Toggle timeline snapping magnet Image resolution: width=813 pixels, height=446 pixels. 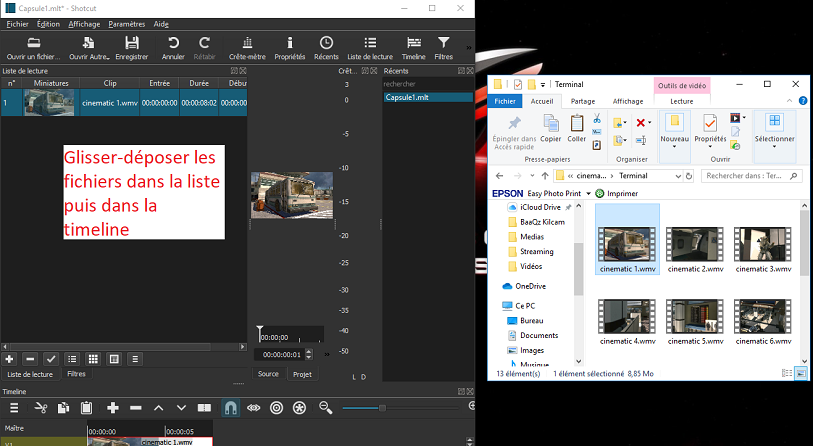(231, 408)
